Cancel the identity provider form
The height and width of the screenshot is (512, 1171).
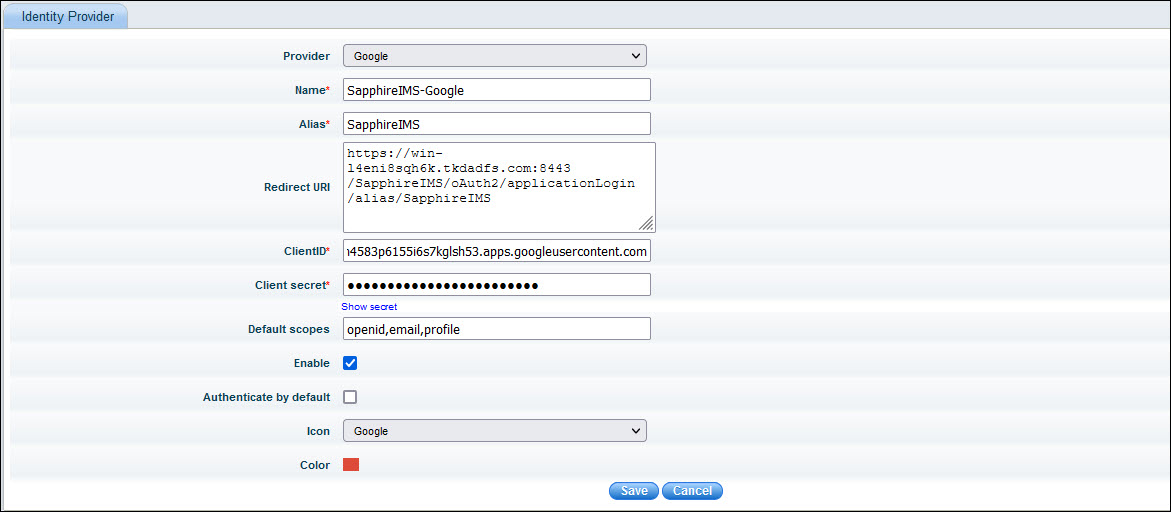pyautogui.click(x=692, y=491)
